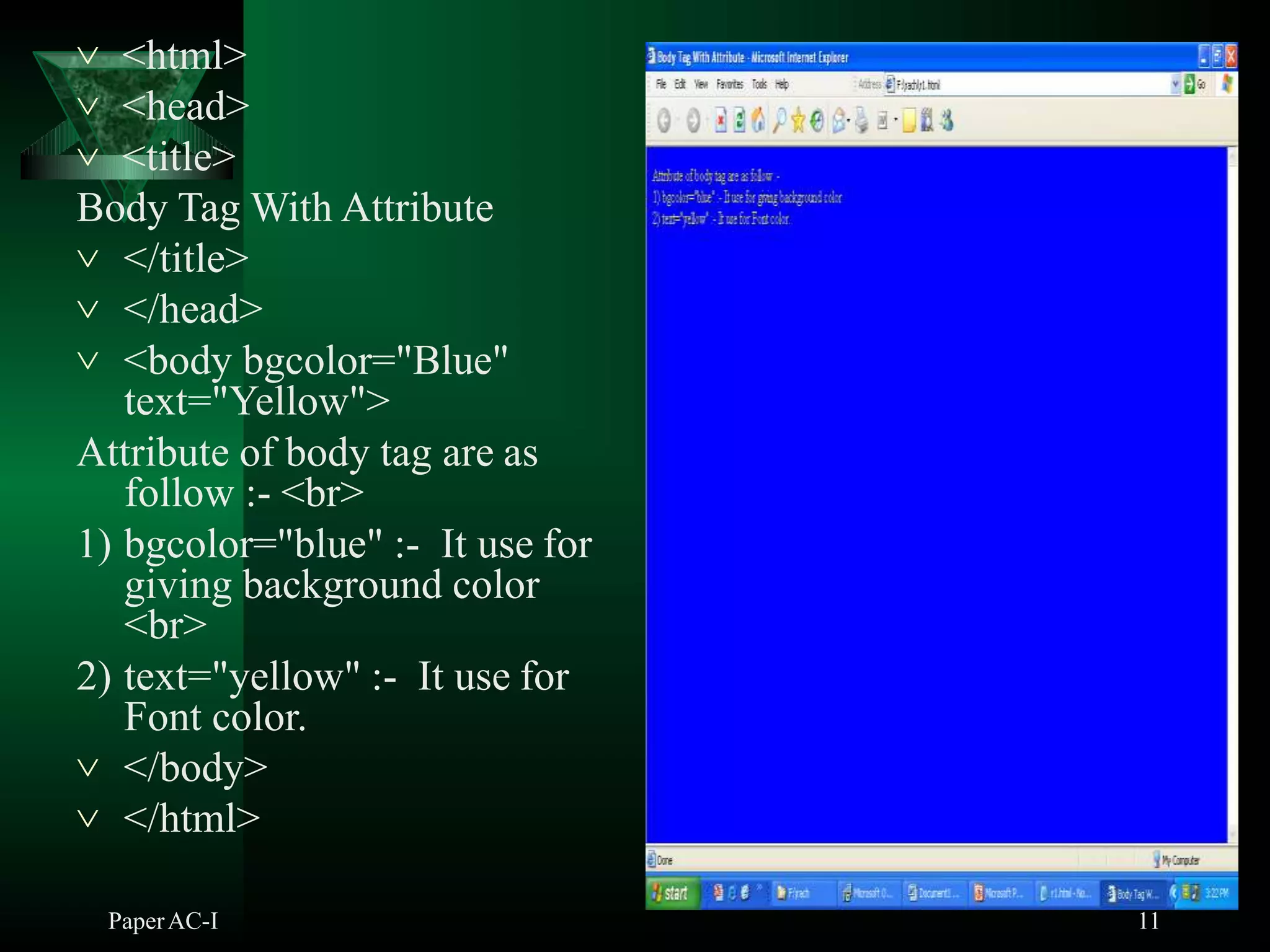Click the 'Done' status bar text
Viewport: 1270px width, 952px height.
coord(665,860)
